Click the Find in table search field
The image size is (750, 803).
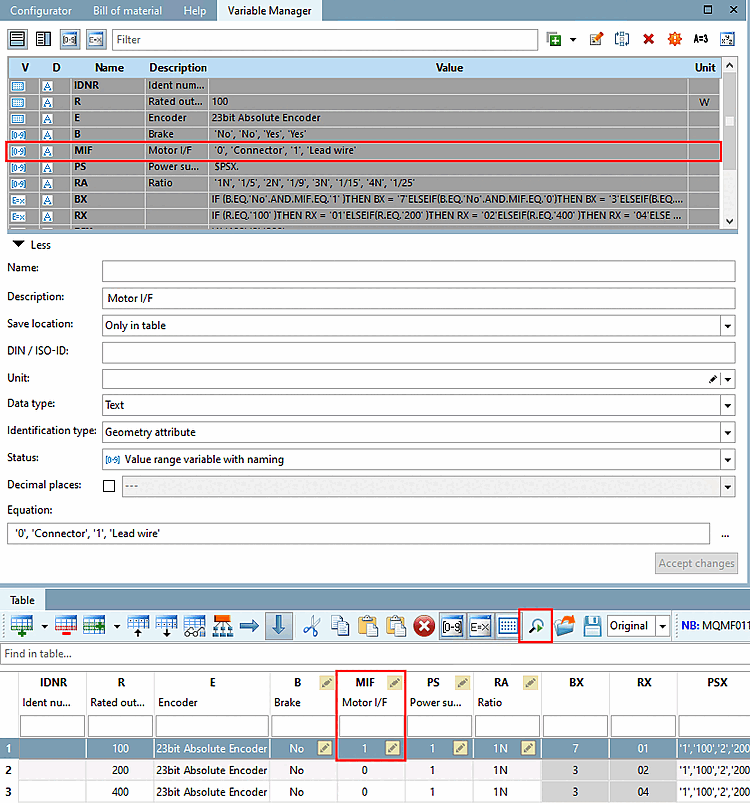click(375, 653)
